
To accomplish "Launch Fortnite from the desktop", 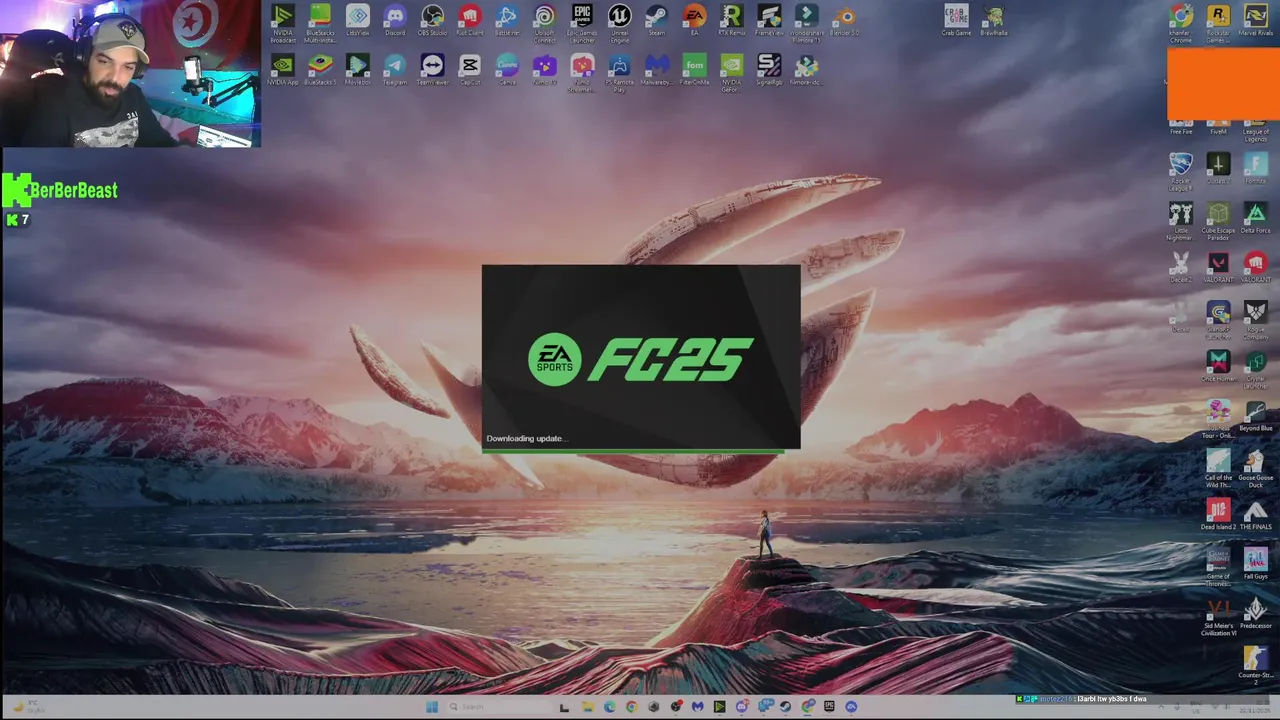I will tap(1256, 168).
